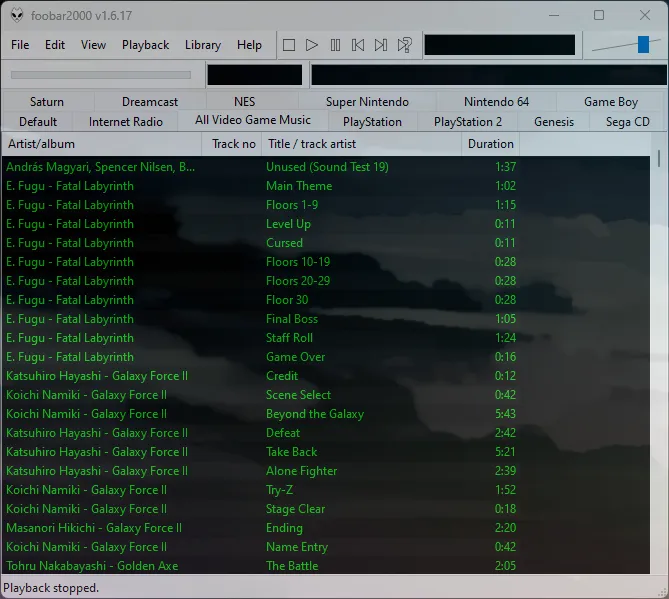Sort by the Duration column header
The width and height of the screenshot is (669, 599).
[491, 144]
